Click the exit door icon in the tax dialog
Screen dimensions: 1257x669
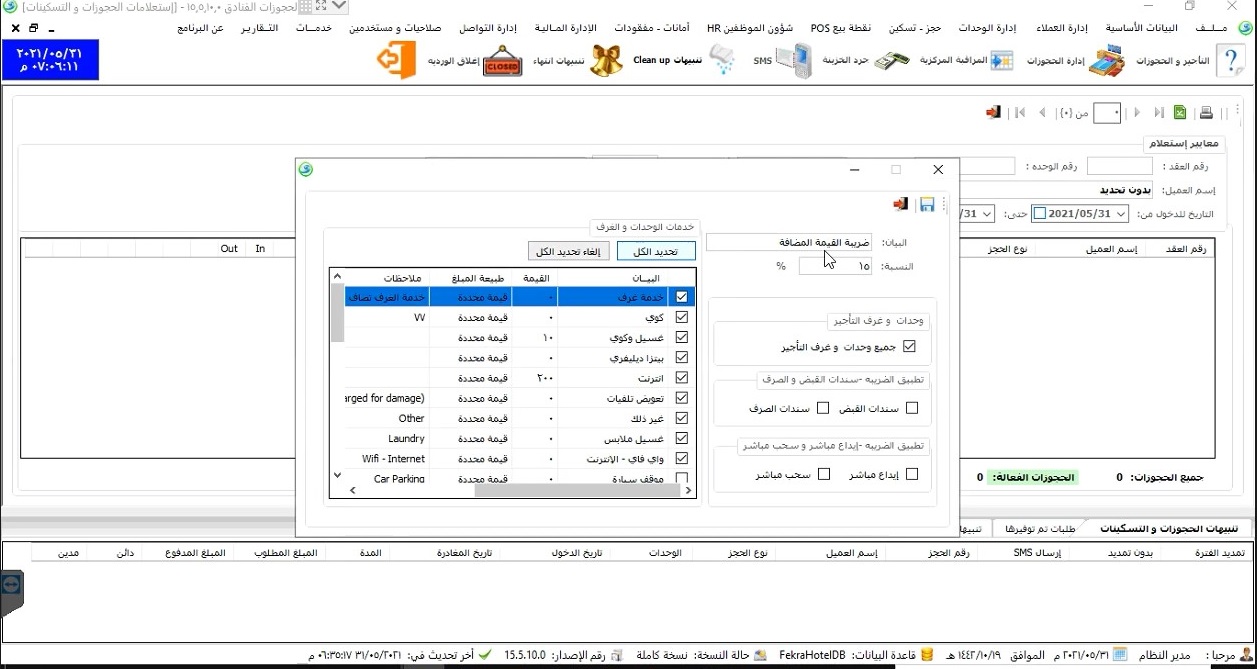click(901, 205)
